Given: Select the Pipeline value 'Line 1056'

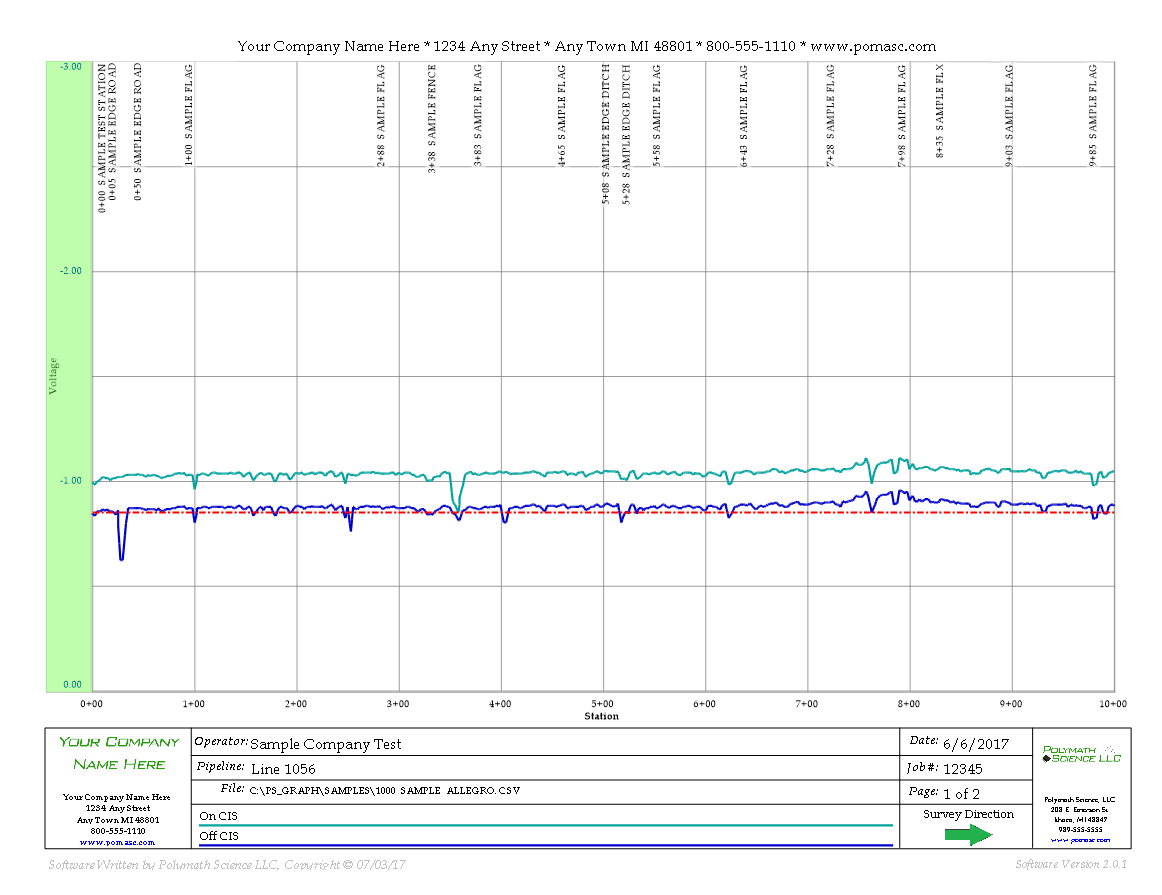Looking at the screenshot, I should 283,768.
